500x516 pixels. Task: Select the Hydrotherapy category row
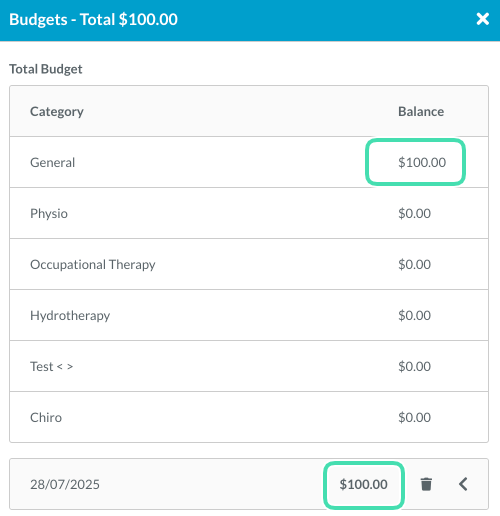coord(249,315)
